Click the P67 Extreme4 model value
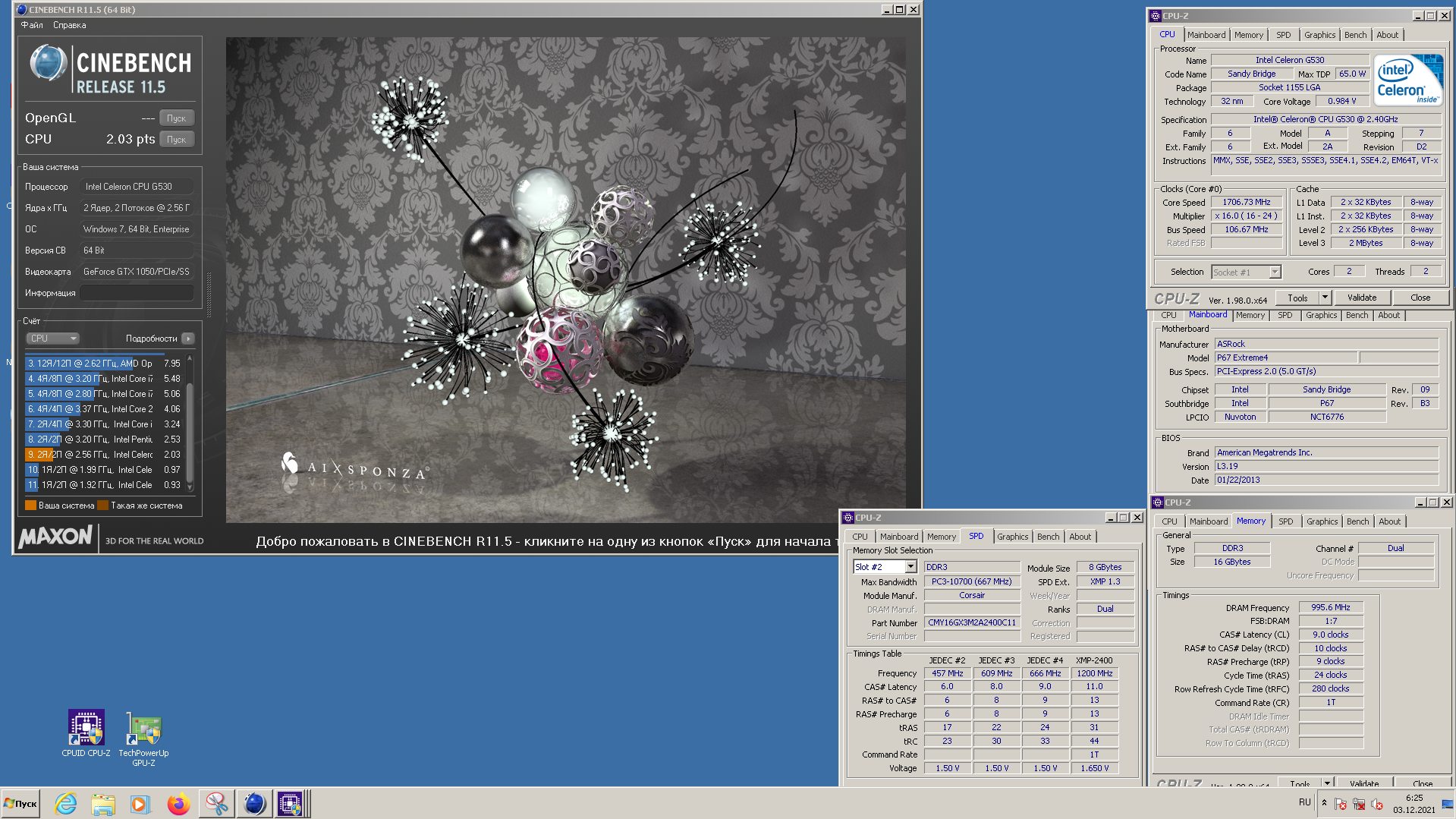This screenshot has width=1456, height=819. [x=1286, y=358]
